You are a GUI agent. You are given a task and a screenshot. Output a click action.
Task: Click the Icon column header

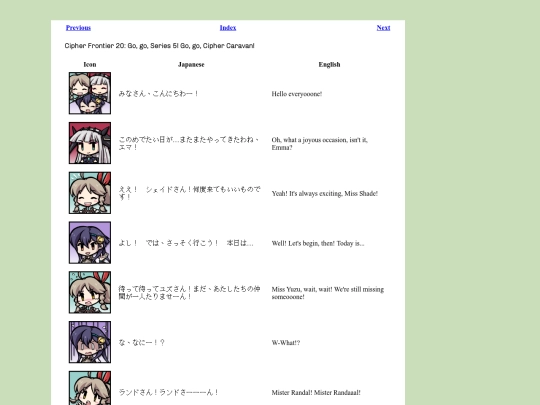pyautogui.click(x=90, y=64)
